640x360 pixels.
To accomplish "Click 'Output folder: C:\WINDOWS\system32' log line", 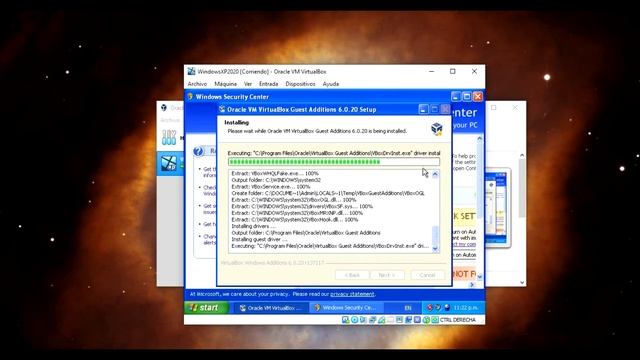I will click(276, 180).
